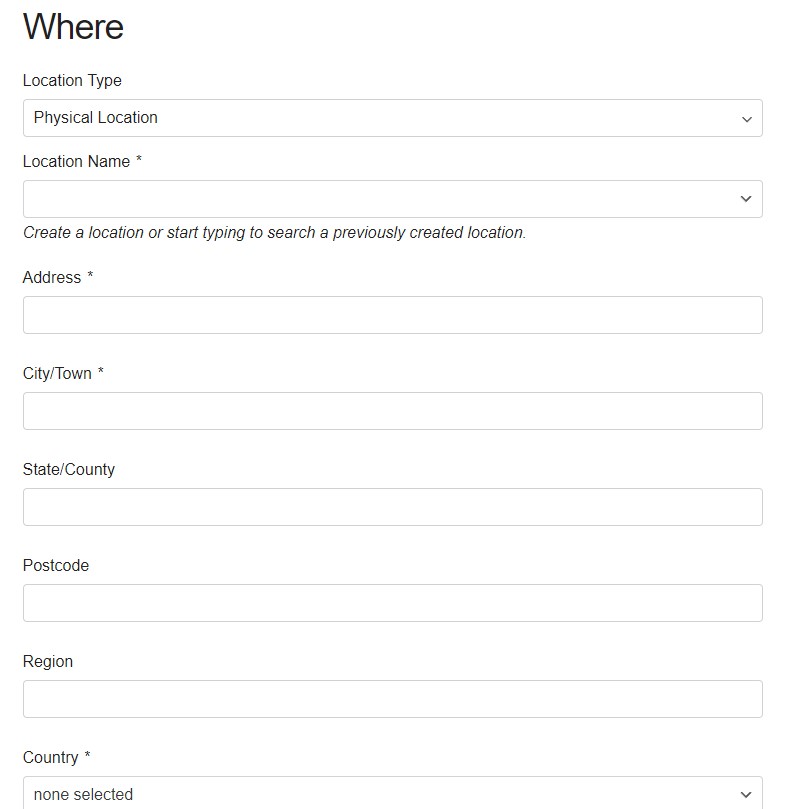Click the 'Region' field label
This screenshot has height=809, width=789.
(48, 662)
